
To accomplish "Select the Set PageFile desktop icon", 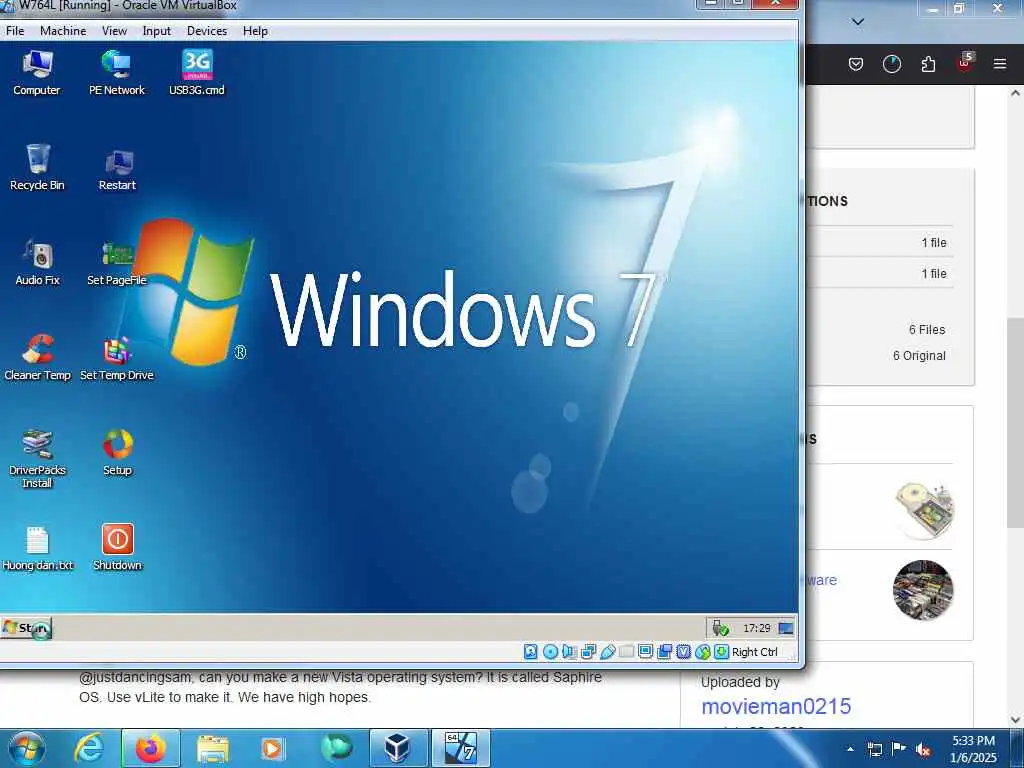I will (x=117, y=263).
